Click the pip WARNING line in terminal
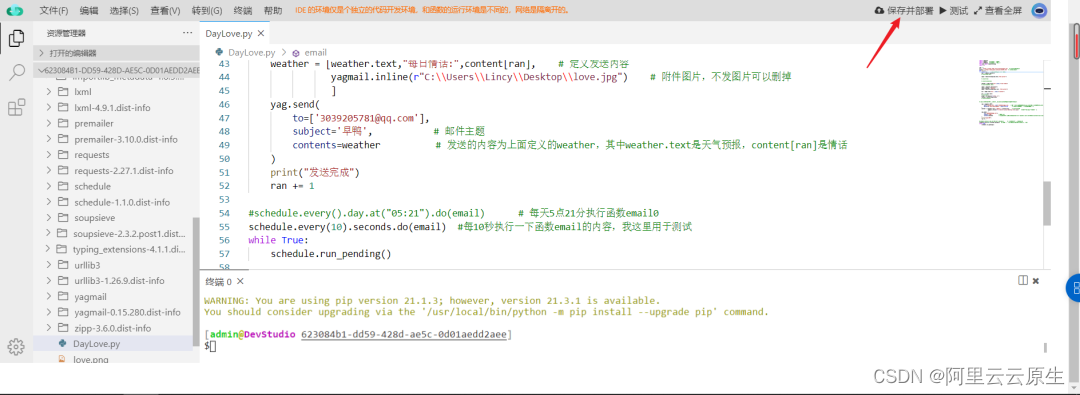The width and height of the screenshot is (1080, 395). [432, 301]
